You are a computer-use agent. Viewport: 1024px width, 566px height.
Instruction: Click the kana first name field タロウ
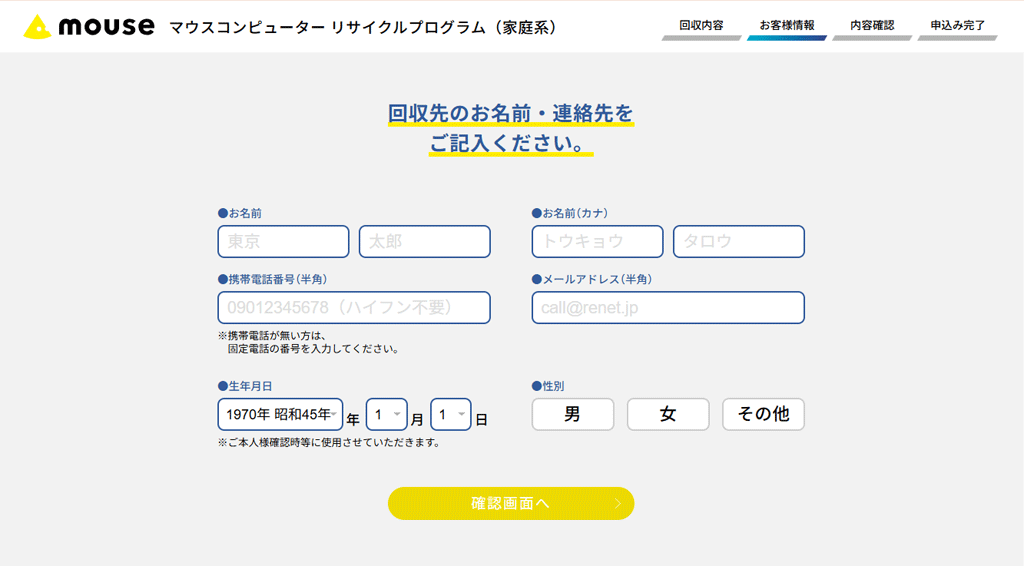pos(738,242)
